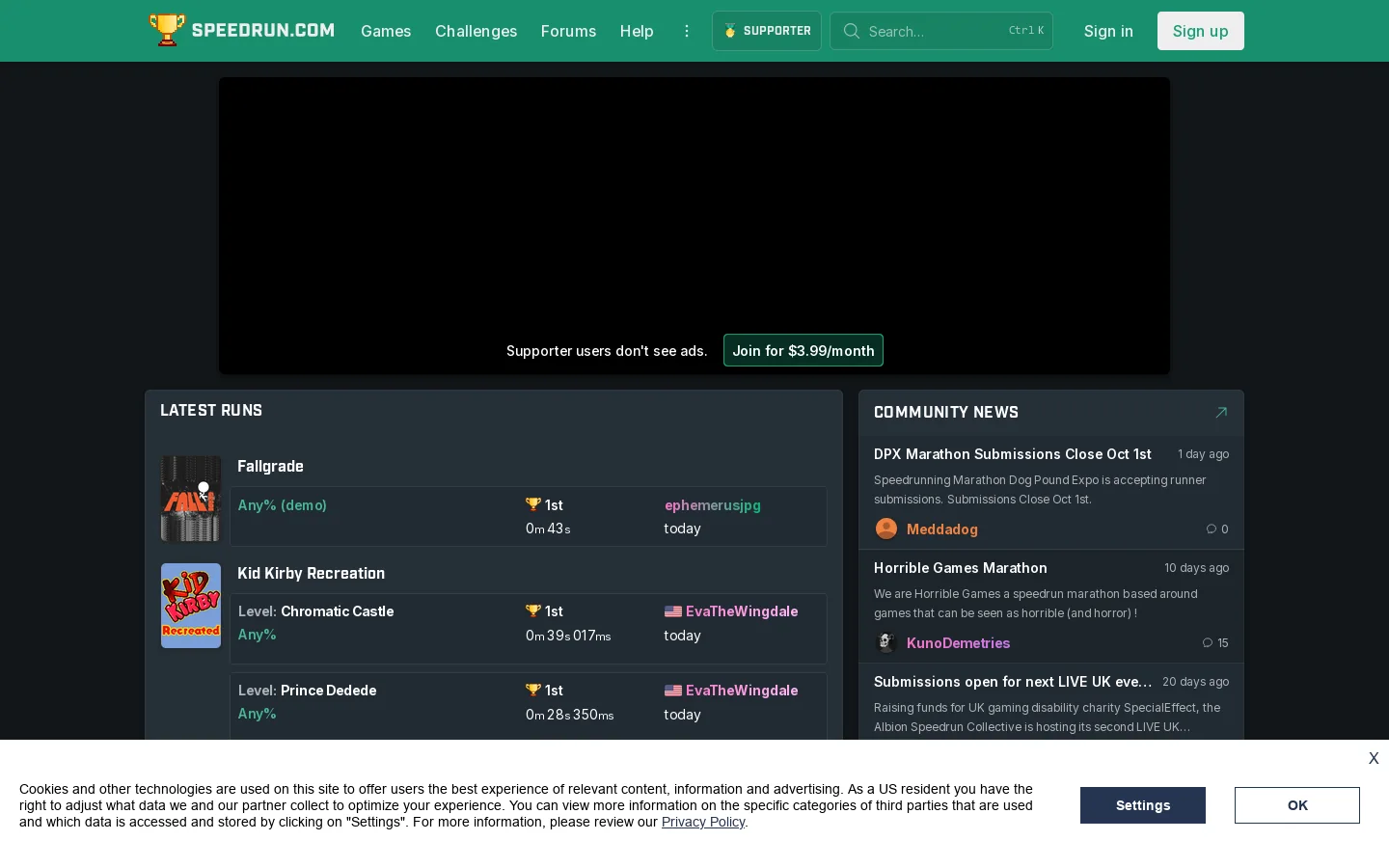Open the three-dot more menu in navbar
This screenshot has width=1389, height=868.
coord(687,31)
